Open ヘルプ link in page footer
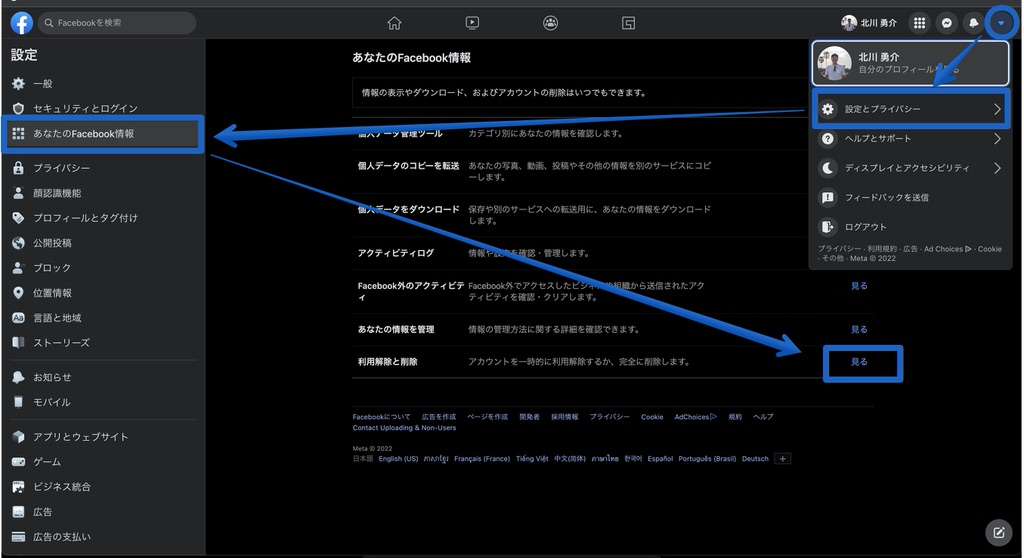The height and width of the screenshot is (558, 1024). point(763,417)
